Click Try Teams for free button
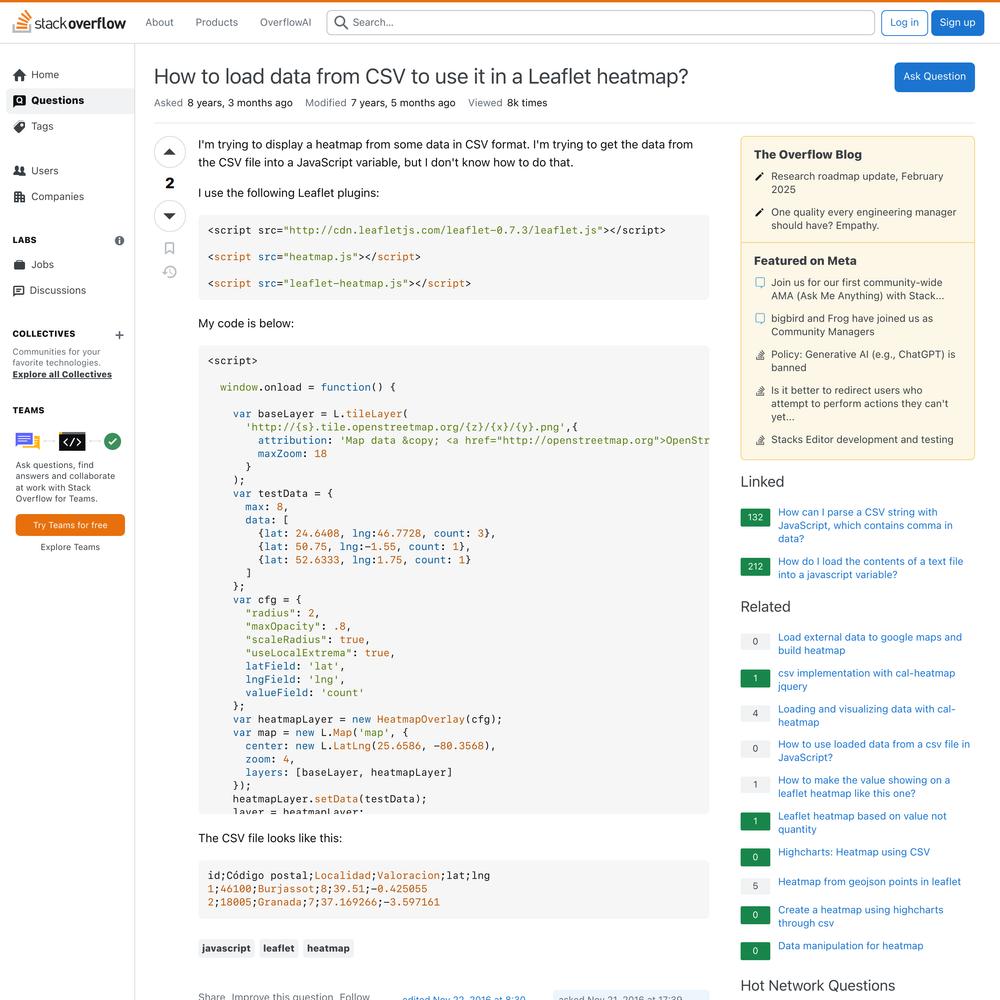1000x1000 pixels. pos(70,526)
